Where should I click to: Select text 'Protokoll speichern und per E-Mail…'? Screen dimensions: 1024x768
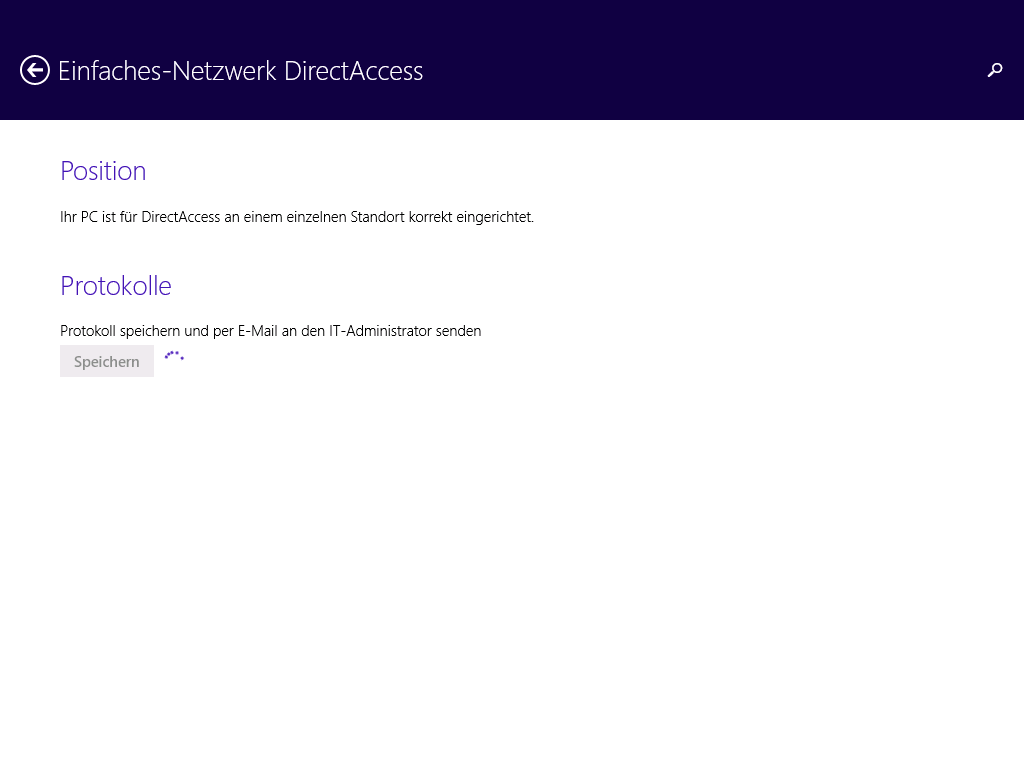pyautogui.click(x=270, y=331)
